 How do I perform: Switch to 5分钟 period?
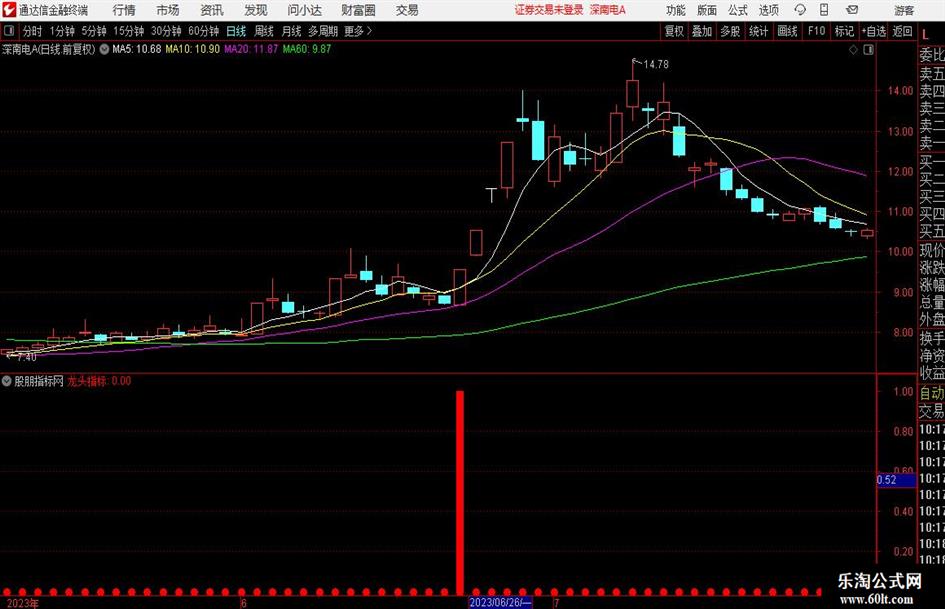tap(94, 31)
